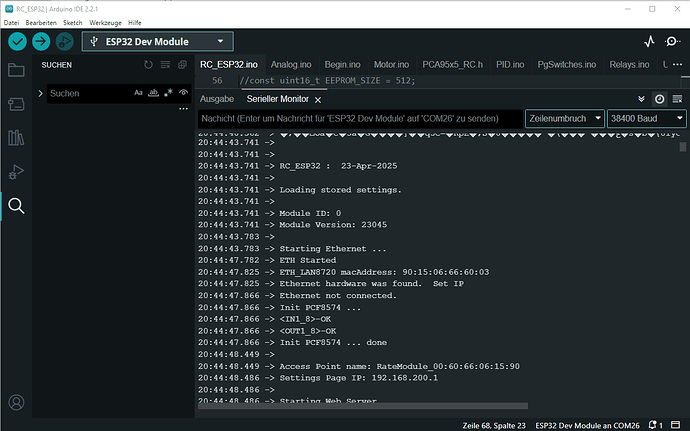Select the Serieller Monitor tab label

(x=278, y=99)
